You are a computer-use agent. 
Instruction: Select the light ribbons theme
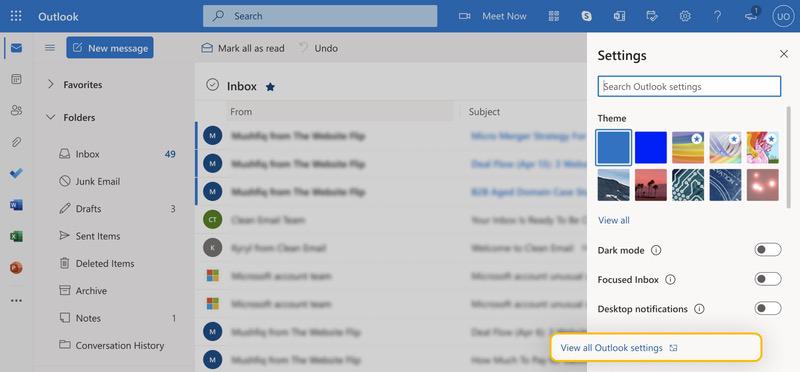(x=725, y=147)
